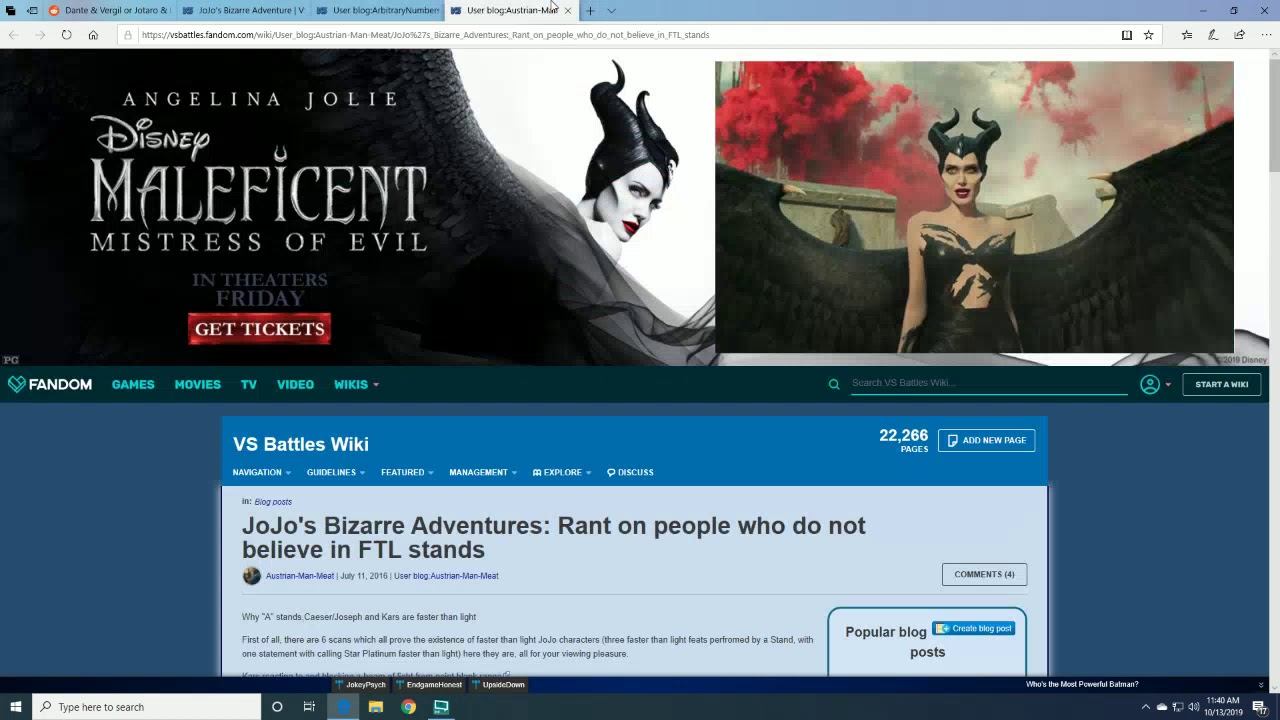Open user account avatar menu
The width and height of the screenshot is (1280, 720).
coord(1155,384)
